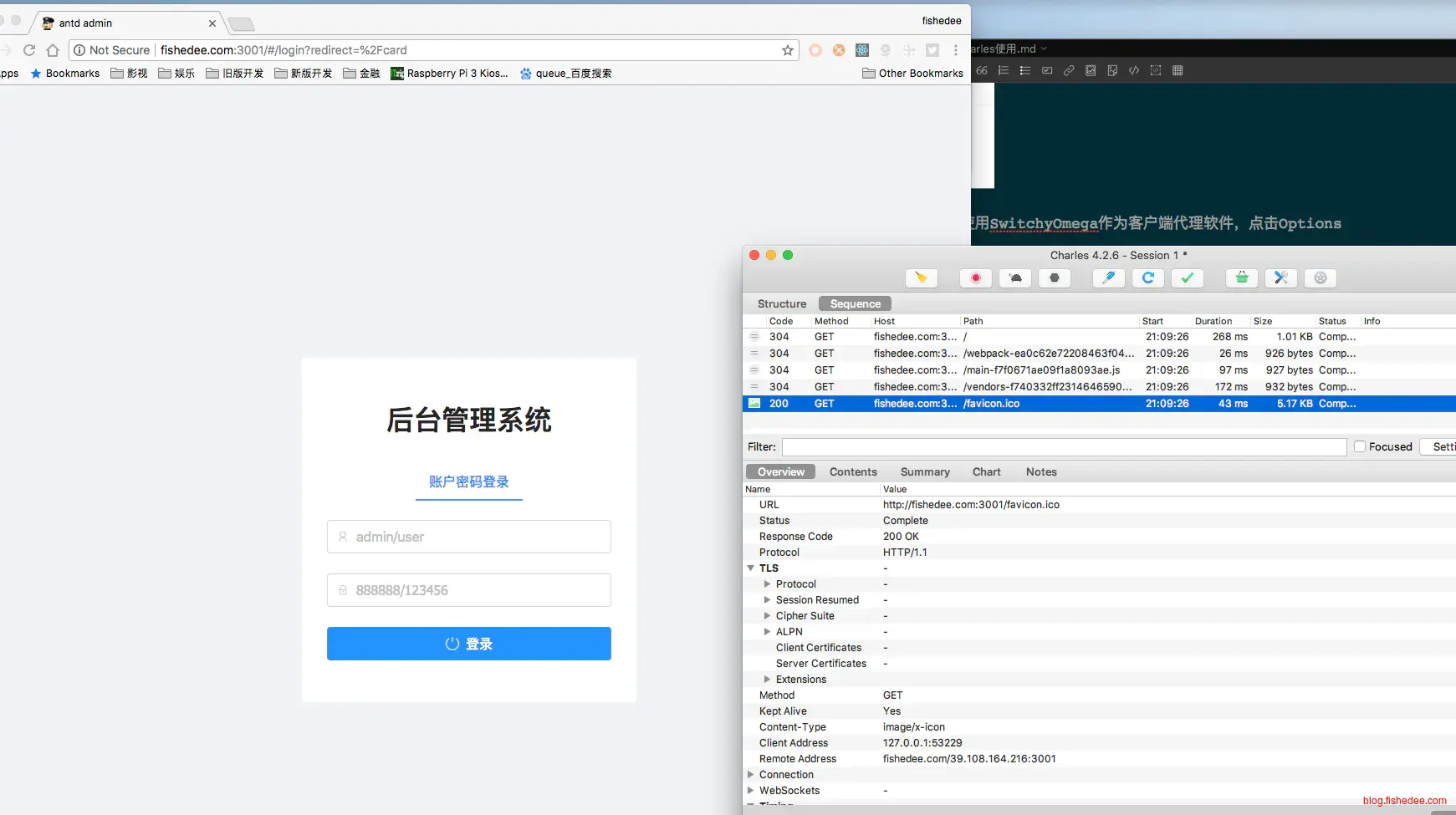
Task: Compose a request using the pen icon
Action: point(1108,278)
